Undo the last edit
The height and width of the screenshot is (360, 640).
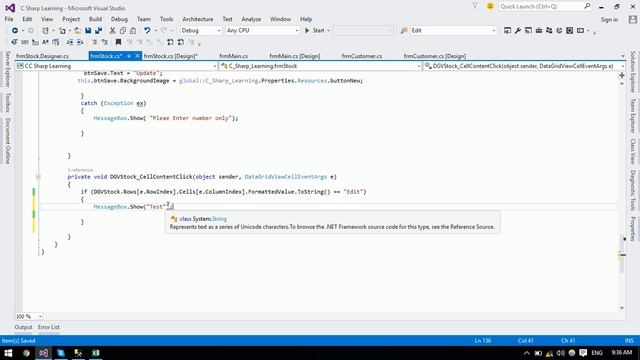click(147, 31)
